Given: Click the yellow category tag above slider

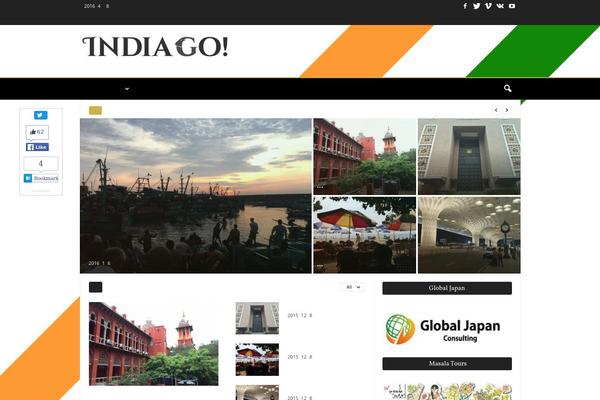Looking at the screenshot, I should click(x=95, y=111).
